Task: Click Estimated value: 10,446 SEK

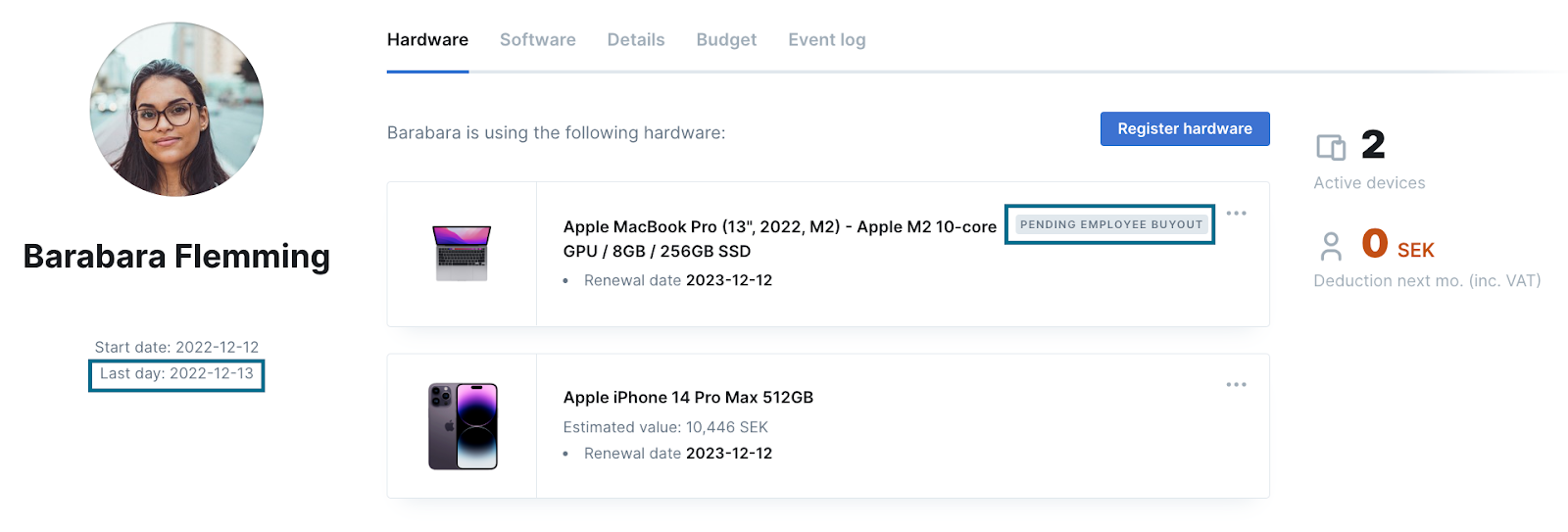Action: tap(665, 427)
